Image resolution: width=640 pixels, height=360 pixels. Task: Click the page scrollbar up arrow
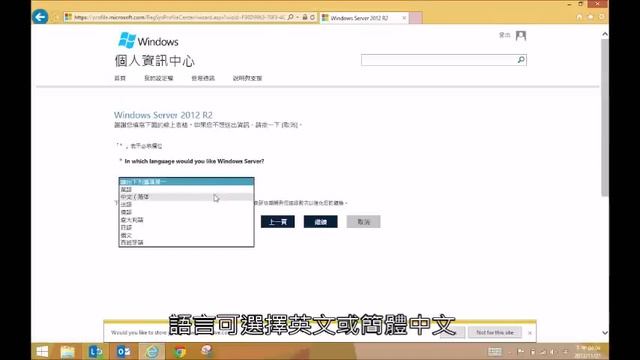click(x=604, y=34)
